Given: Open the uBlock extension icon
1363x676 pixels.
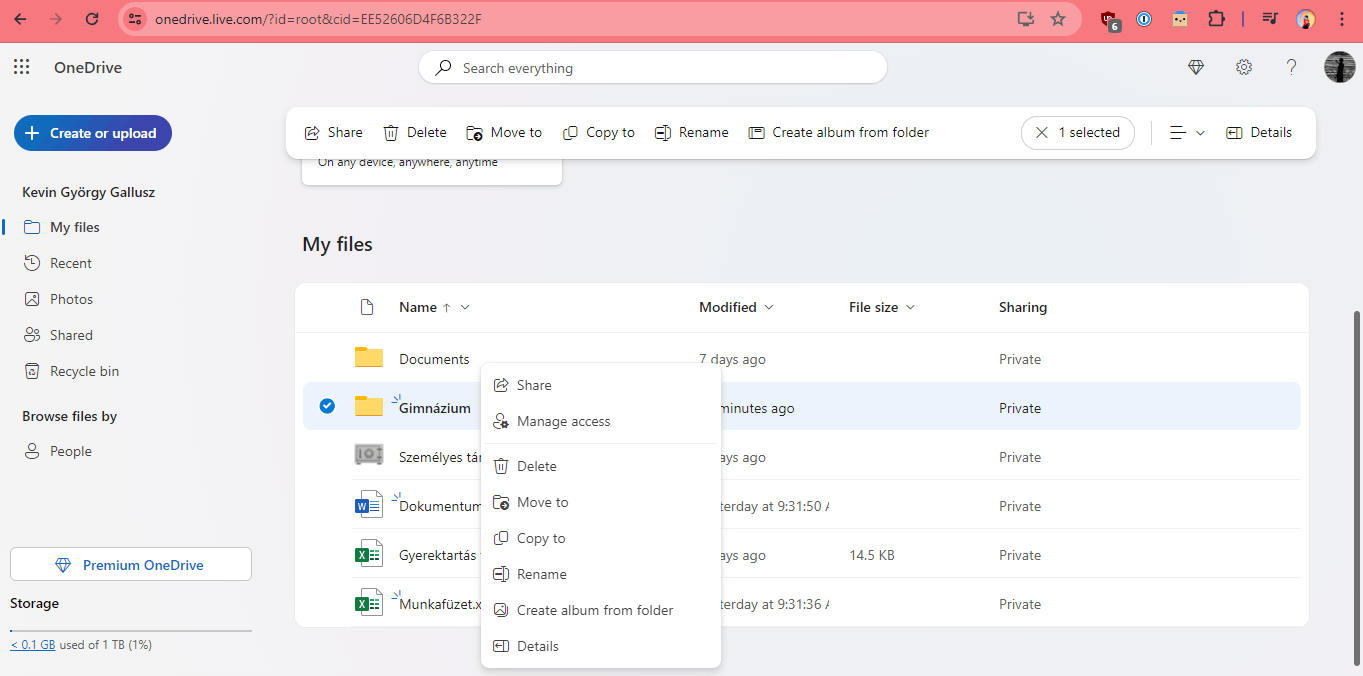Looking at the screenshot, I should (1109, 19).
